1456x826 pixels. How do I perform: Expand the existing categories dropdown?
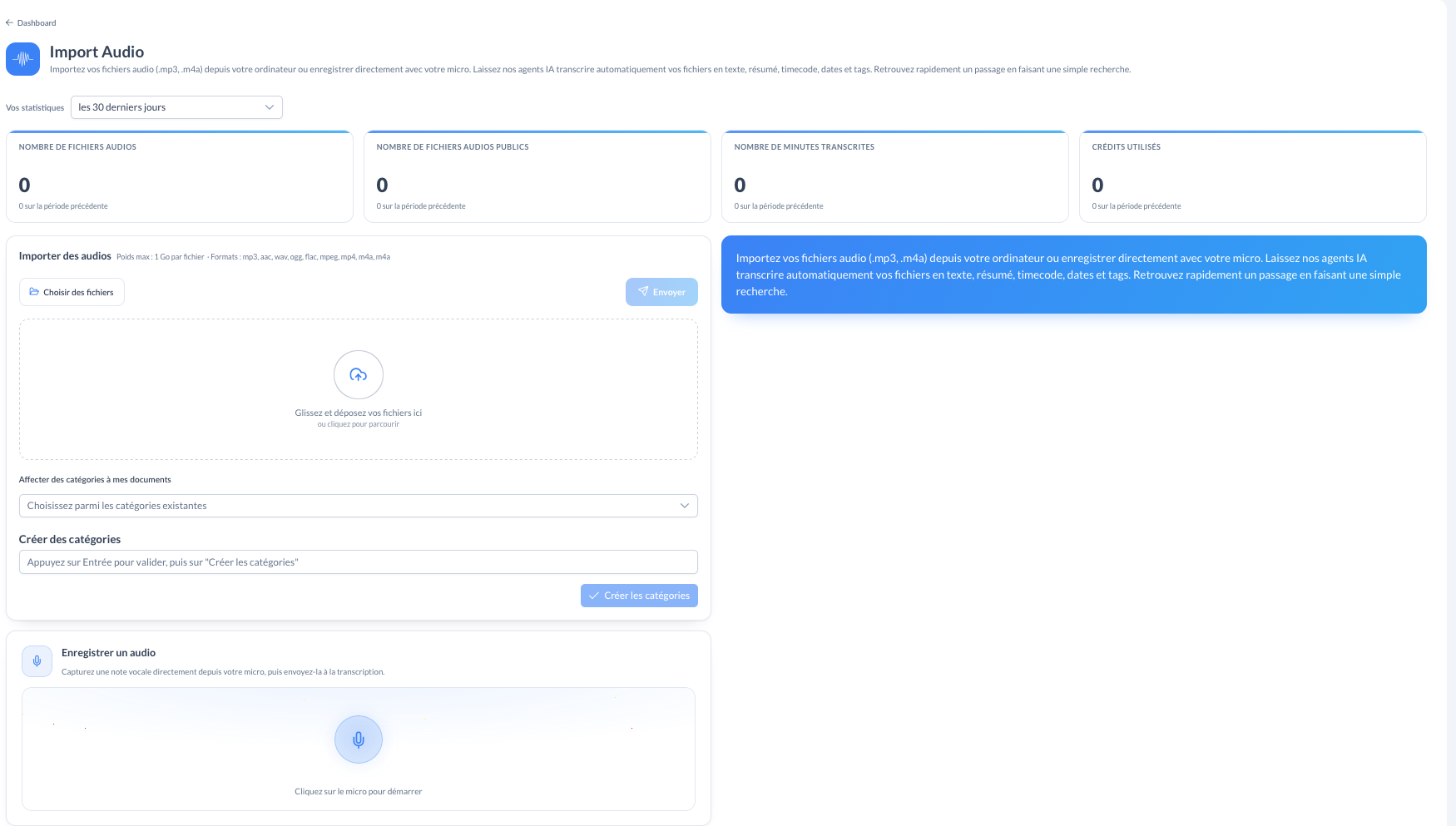pos(359,506)
